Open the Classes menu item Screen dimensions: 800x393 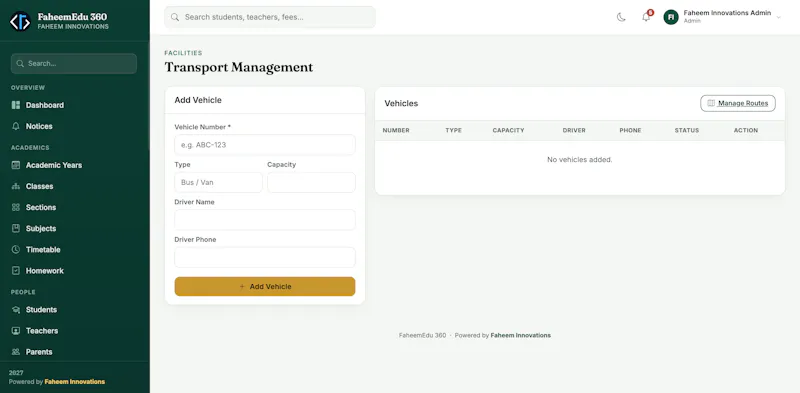[74, 186]
